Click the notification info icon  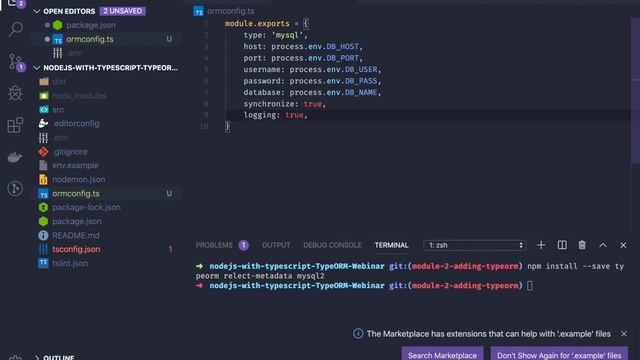click(358, 333)
